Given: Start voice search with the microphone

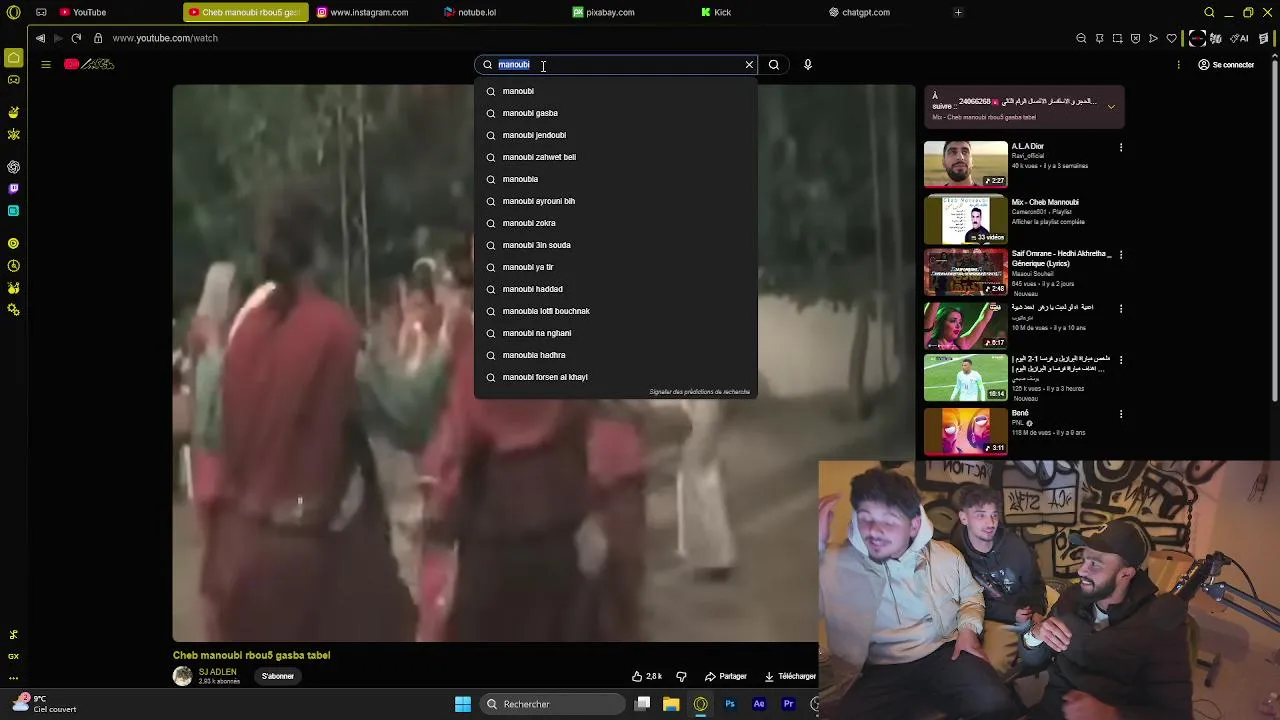Looking at the screenshot, I should click(808, 65).
